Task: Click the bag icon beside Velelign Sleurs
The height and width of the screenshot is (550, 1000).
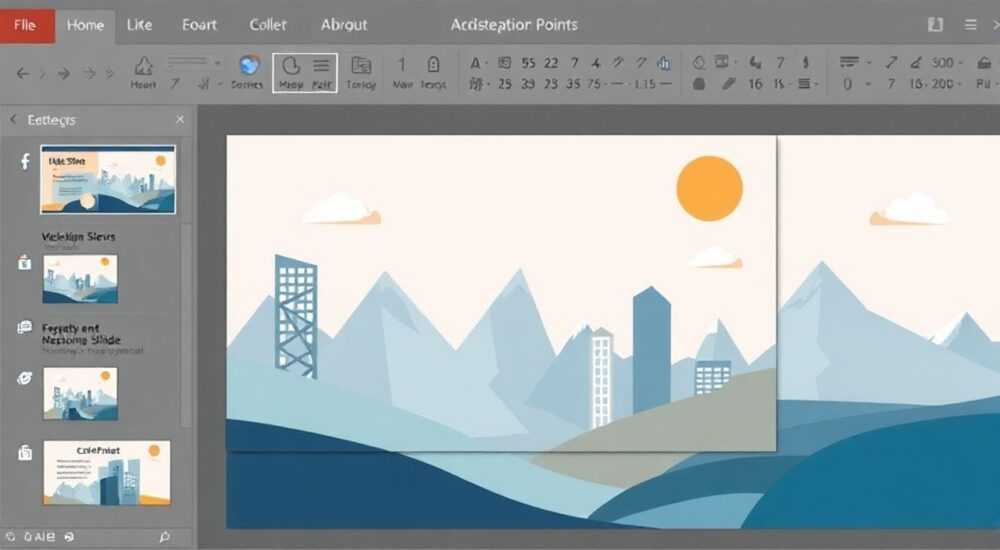Action: tap(24, 262)
